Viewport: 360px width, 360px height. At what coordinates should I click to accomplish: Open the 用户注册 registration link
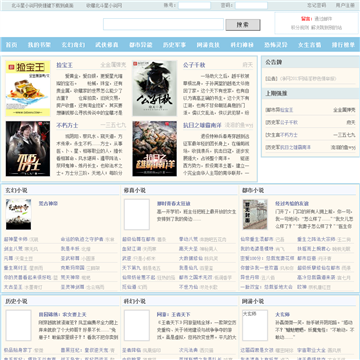point(345,5)
